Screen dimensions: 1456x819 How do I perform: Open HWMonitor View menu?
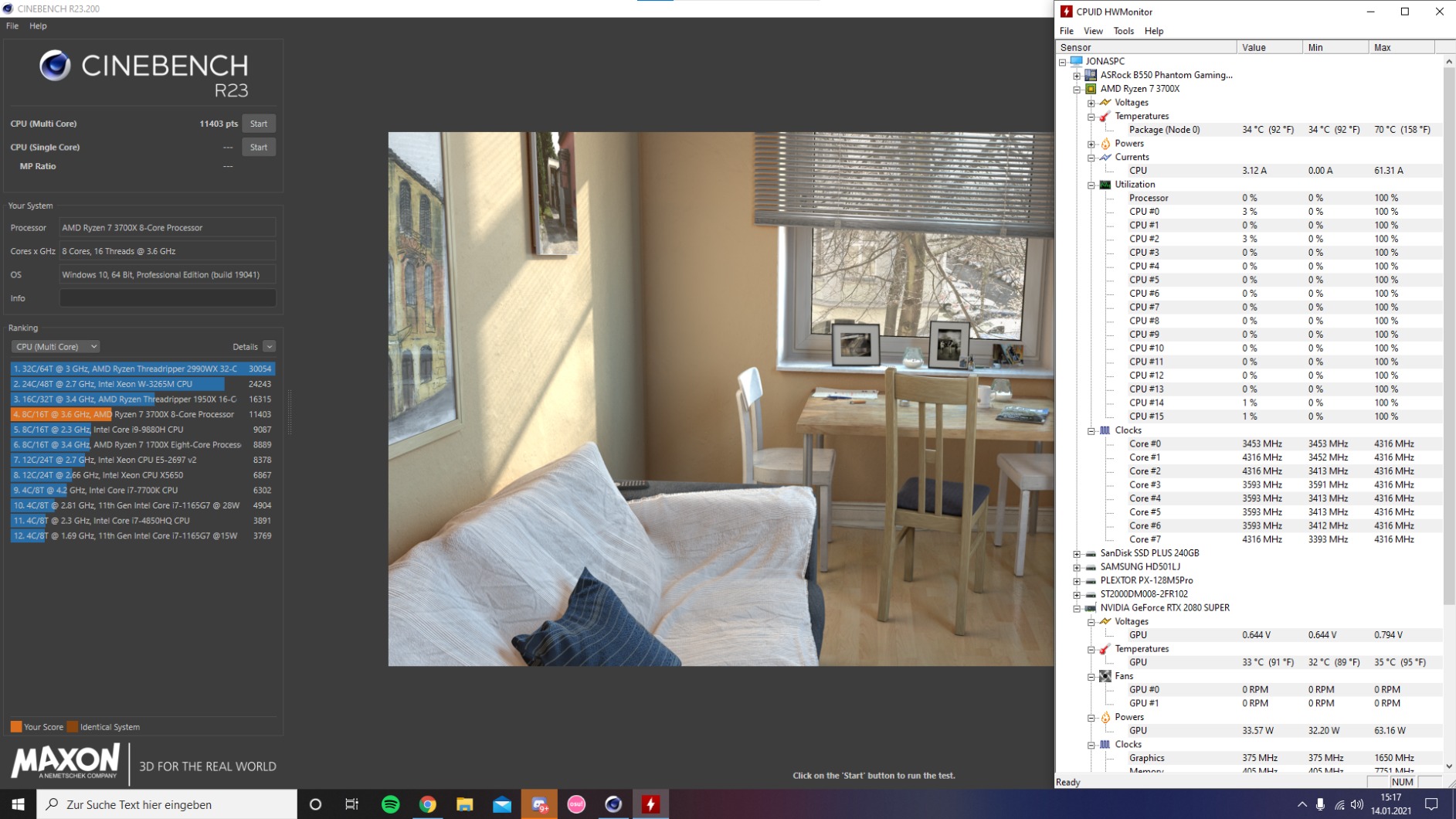click(1093, 31)
